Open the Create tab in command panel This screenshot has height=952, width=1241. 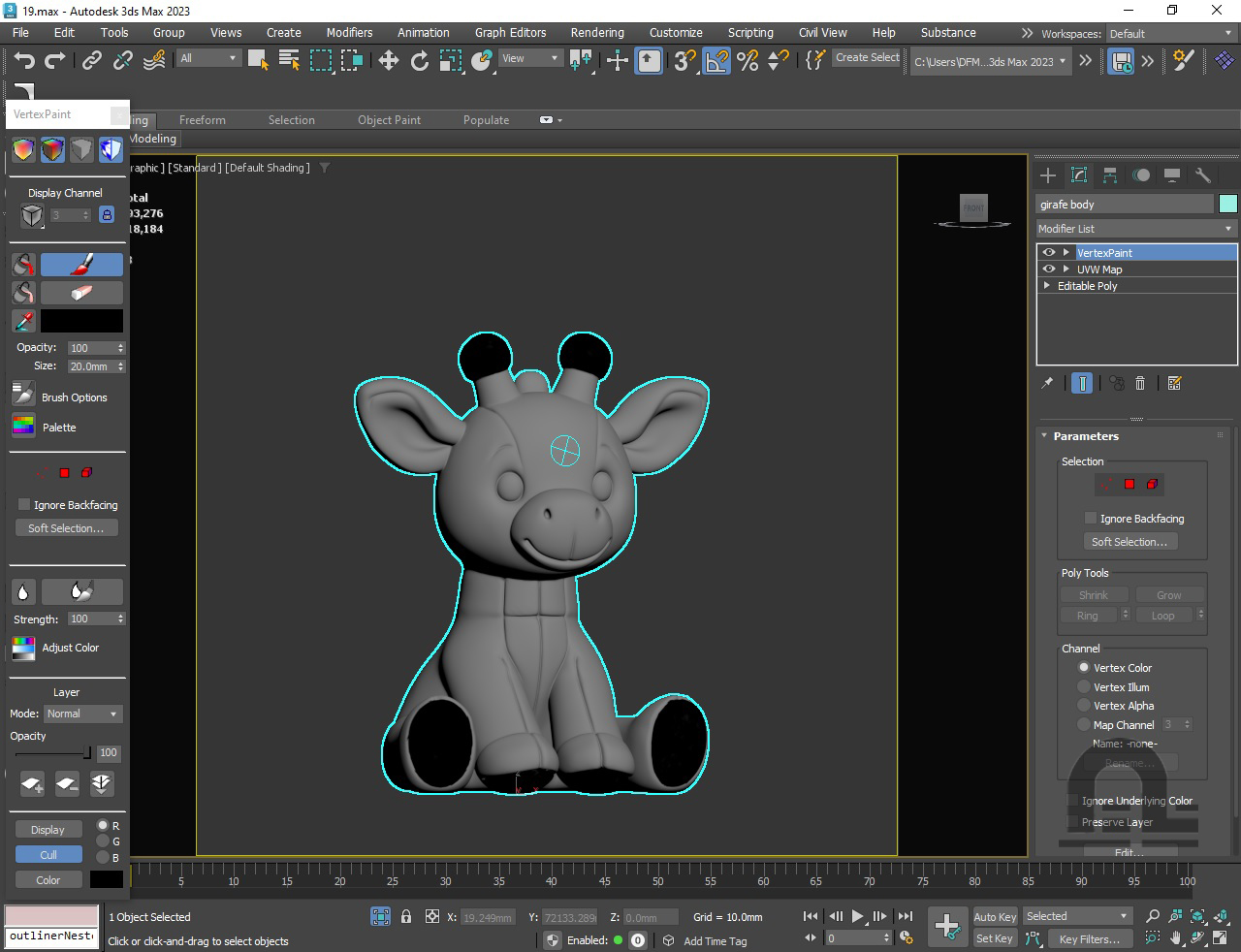click(x=1048, y=175)
